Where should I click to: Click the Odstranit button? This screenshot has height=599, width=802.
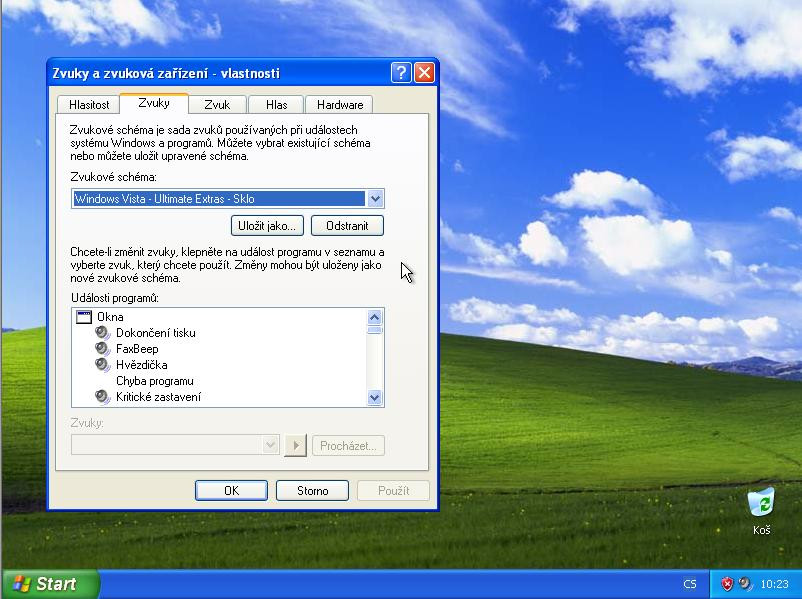[x=347, y=226]
